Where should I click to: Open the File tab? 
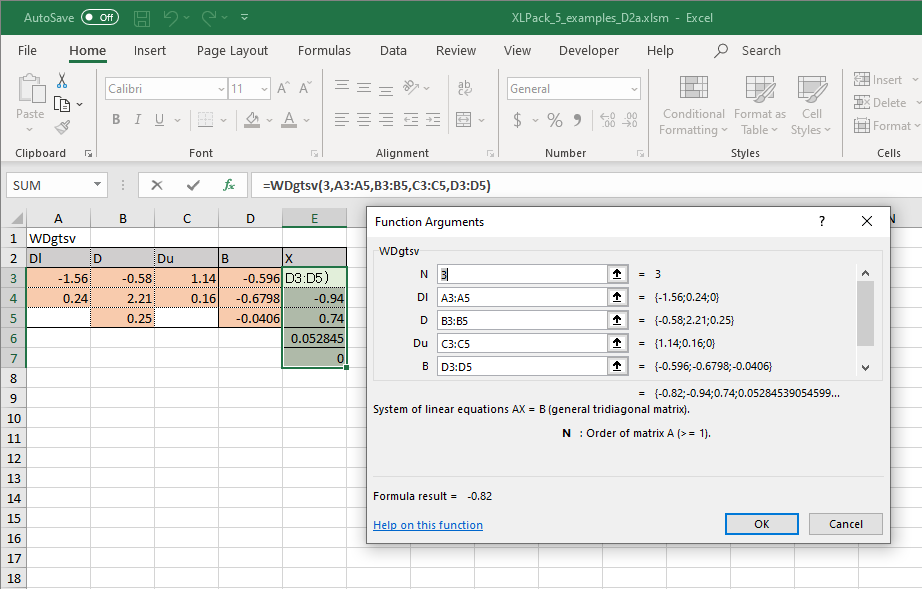tap(27, 51)
